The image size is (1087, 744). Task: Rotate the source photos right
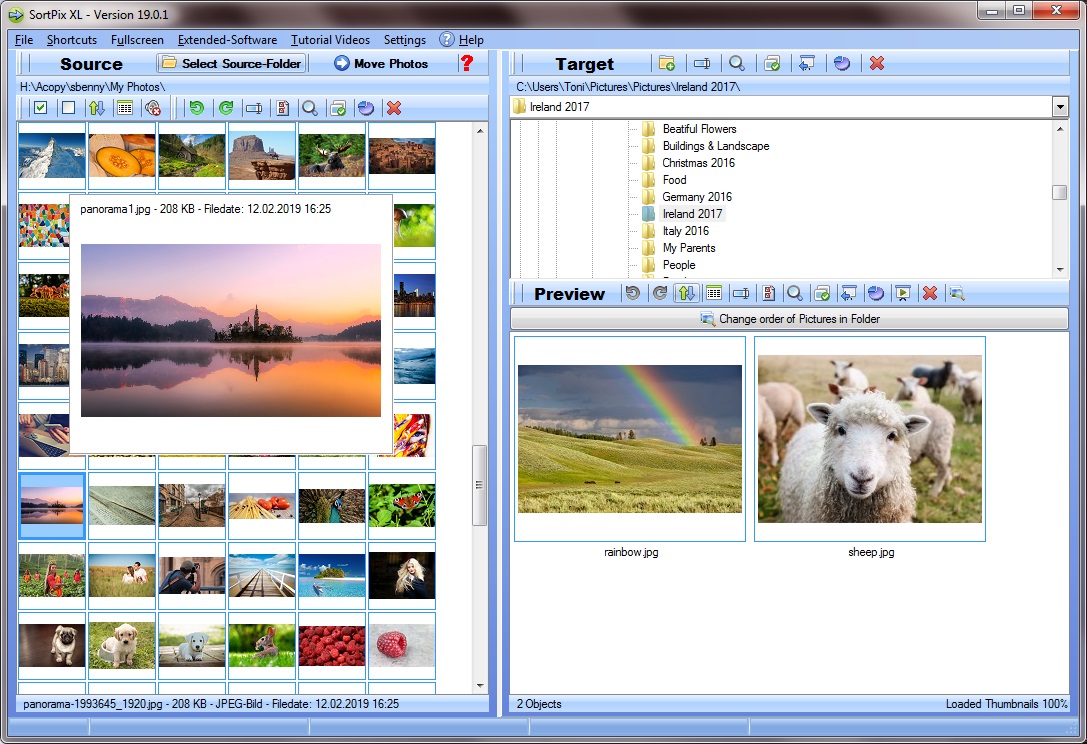coord(224,107)
